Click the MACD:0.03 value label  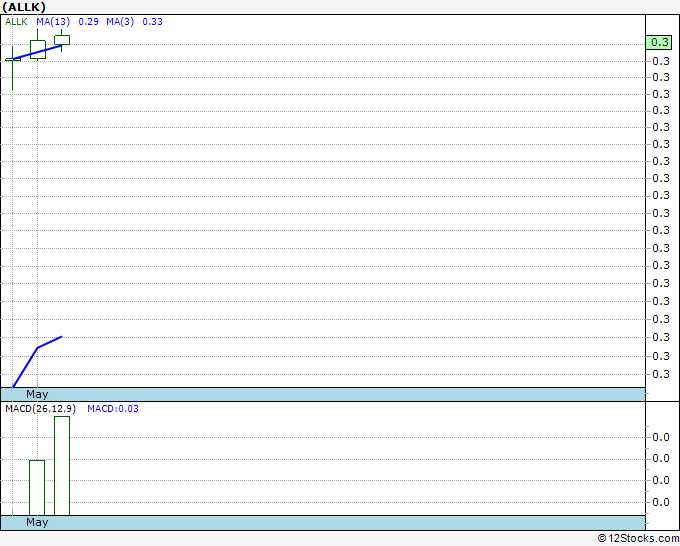pyautogui.click(x=113, y=409)
